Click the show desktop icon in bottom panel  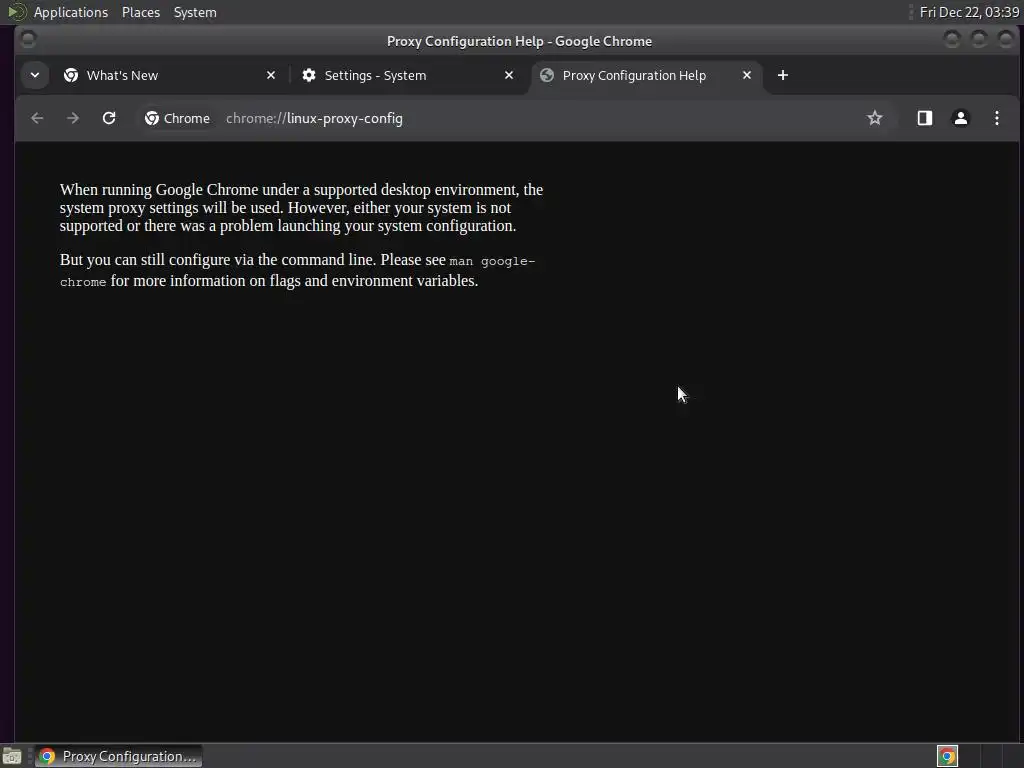(12, 756)
